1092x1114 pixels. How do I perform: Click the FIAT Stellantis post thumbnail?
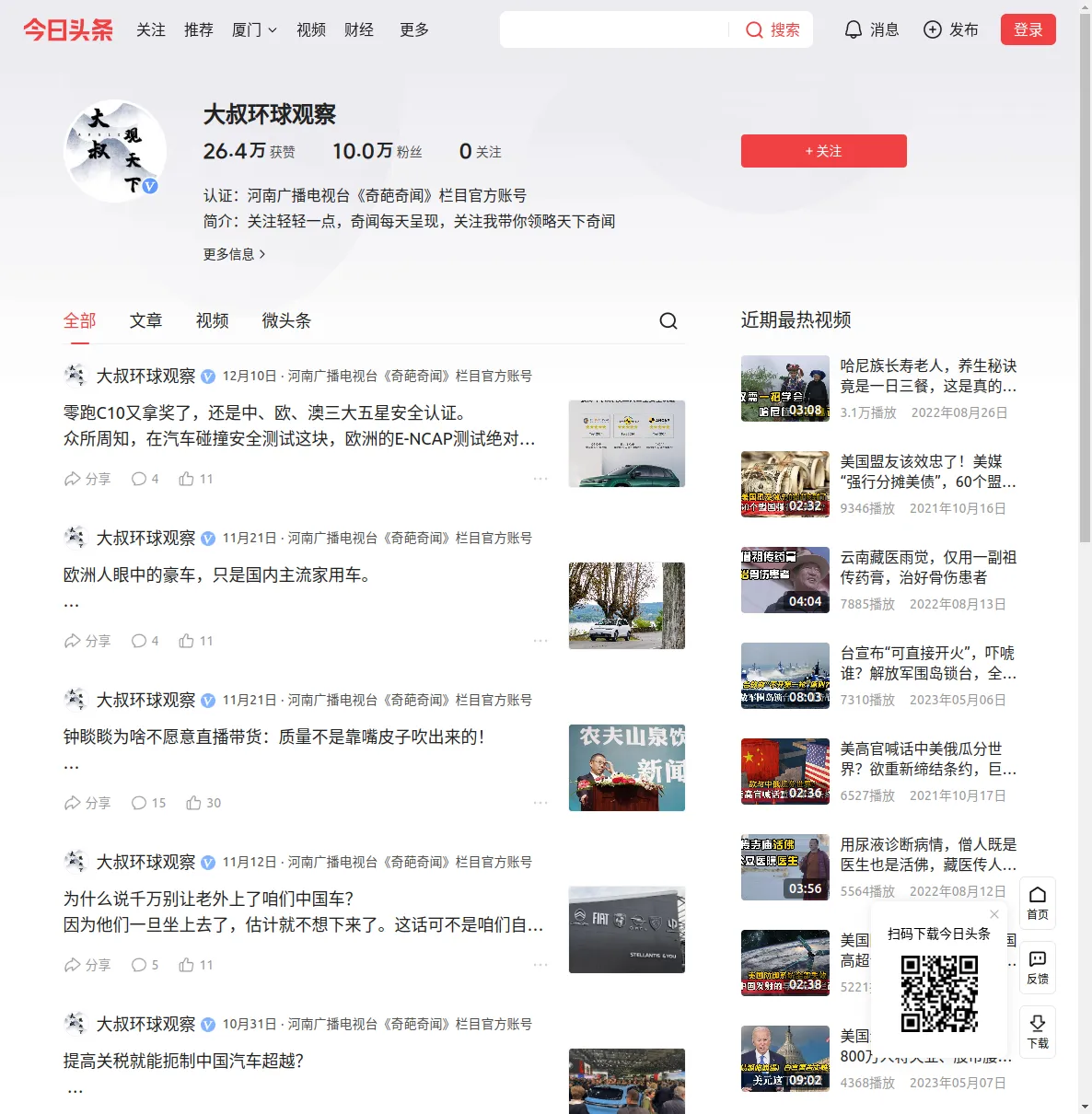click(627, 930)
